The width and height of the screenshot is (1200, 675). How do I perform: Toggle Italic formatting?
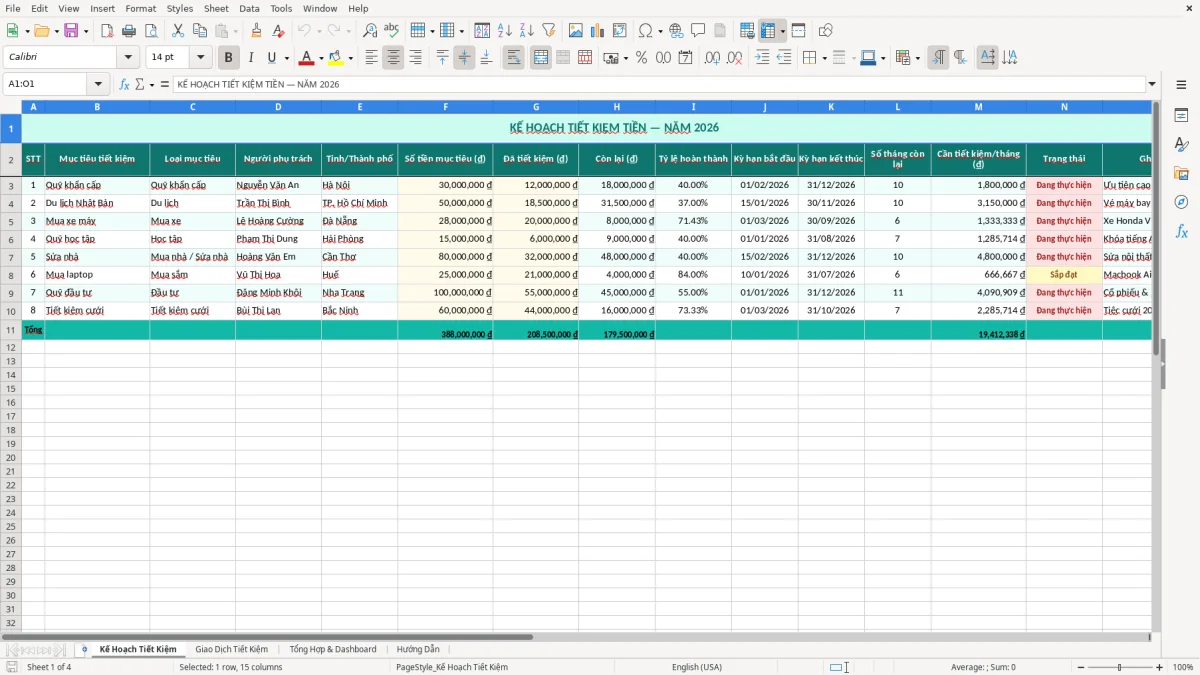pos(250,58)
